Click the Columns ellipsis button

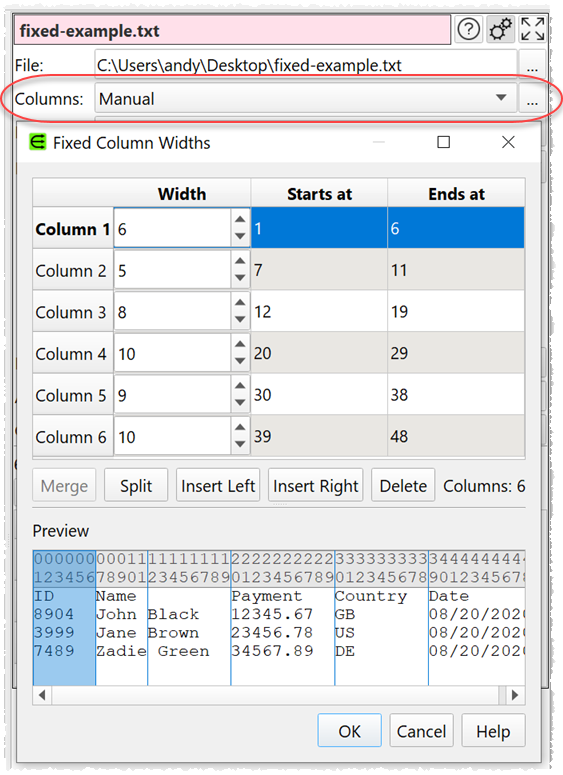532,99
